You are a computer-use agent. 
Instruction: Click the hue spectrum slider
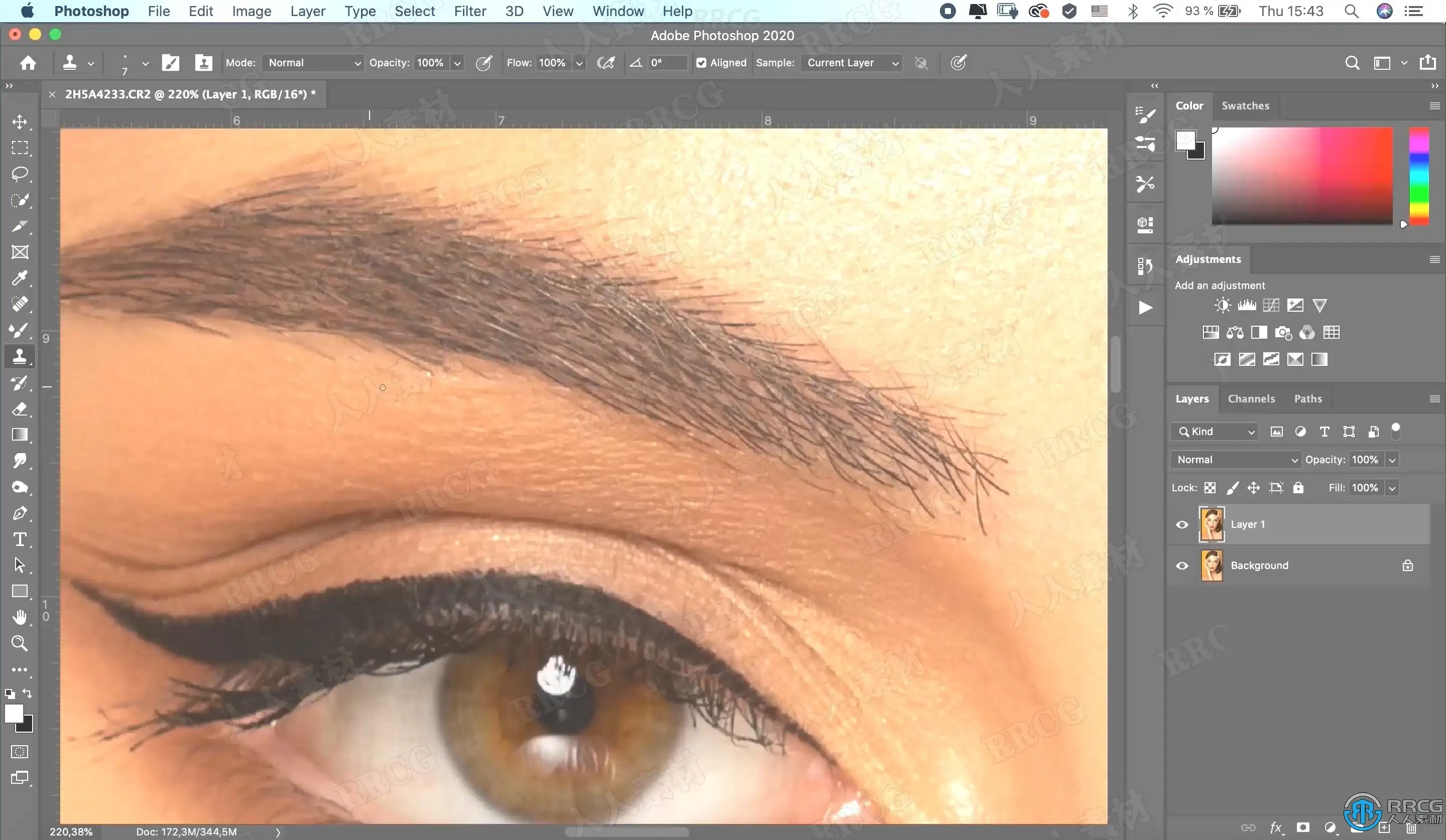[x=1418, y=177]
